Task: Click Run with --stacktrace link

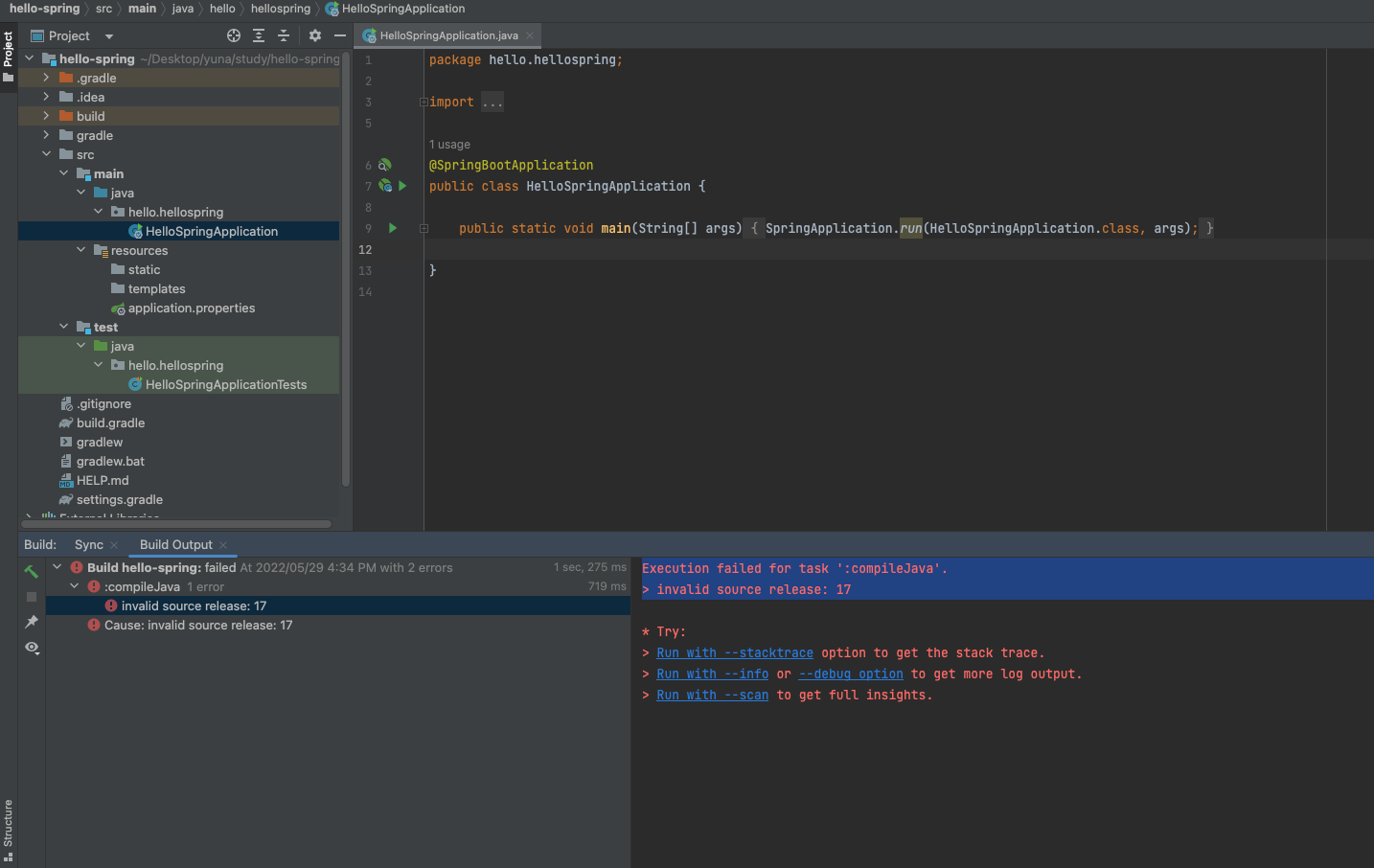Action: (x=735, y=652)
